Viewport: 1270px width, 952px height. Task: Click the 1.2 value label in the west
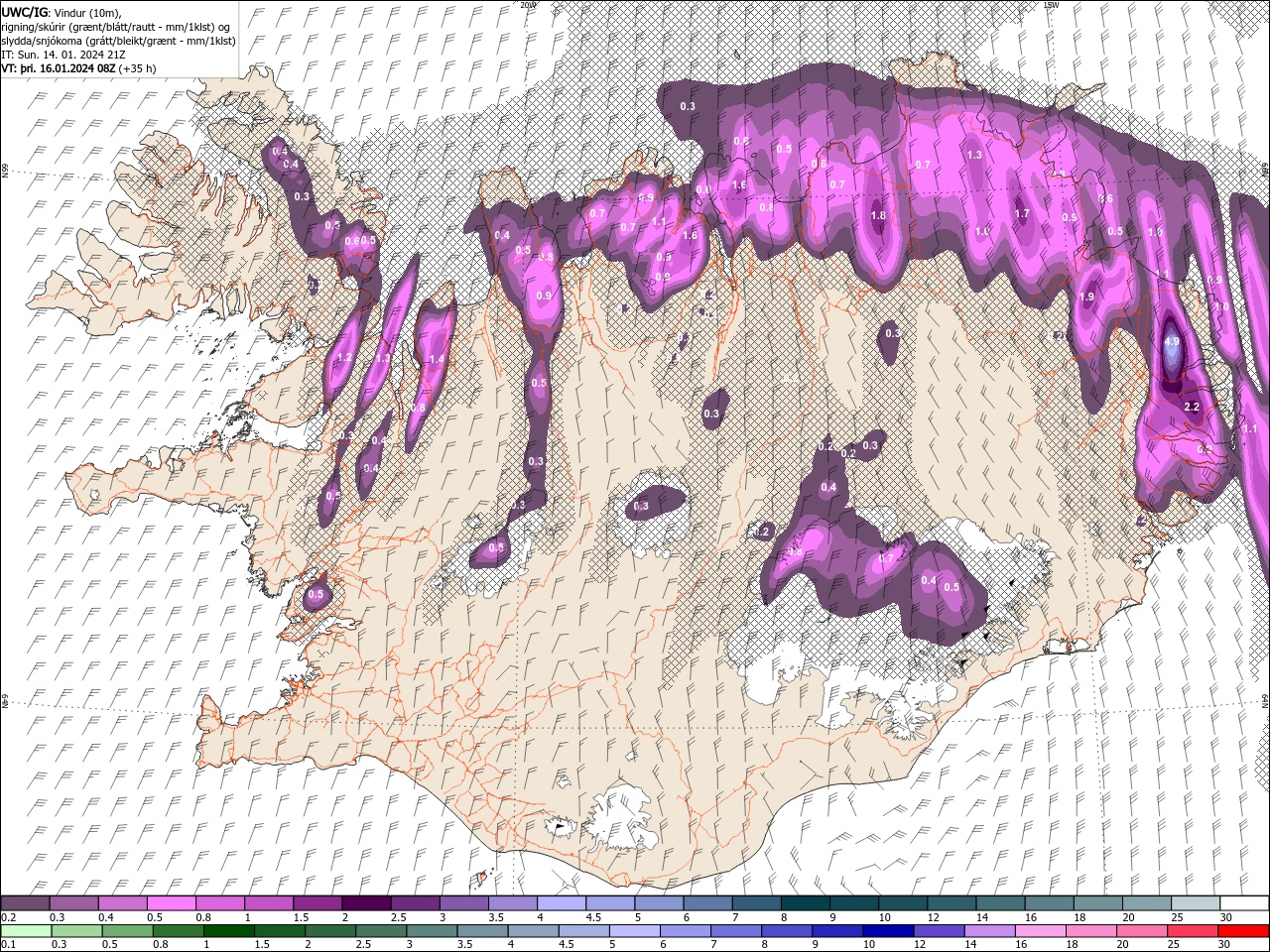tap(345, 357)
